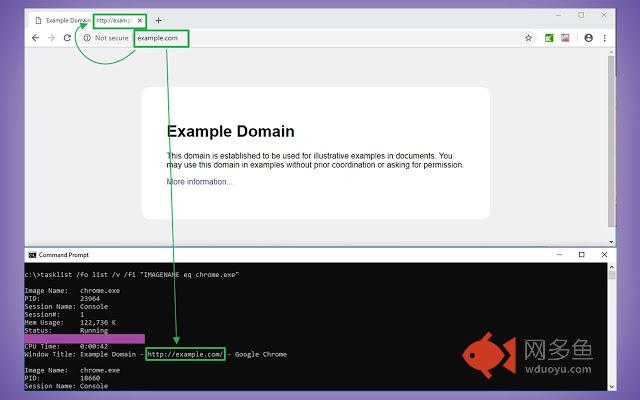Bookmark this page with the star icon
The width and height of the screenshot is (640, 400).
pyautogui.click(x=528, y=38)
